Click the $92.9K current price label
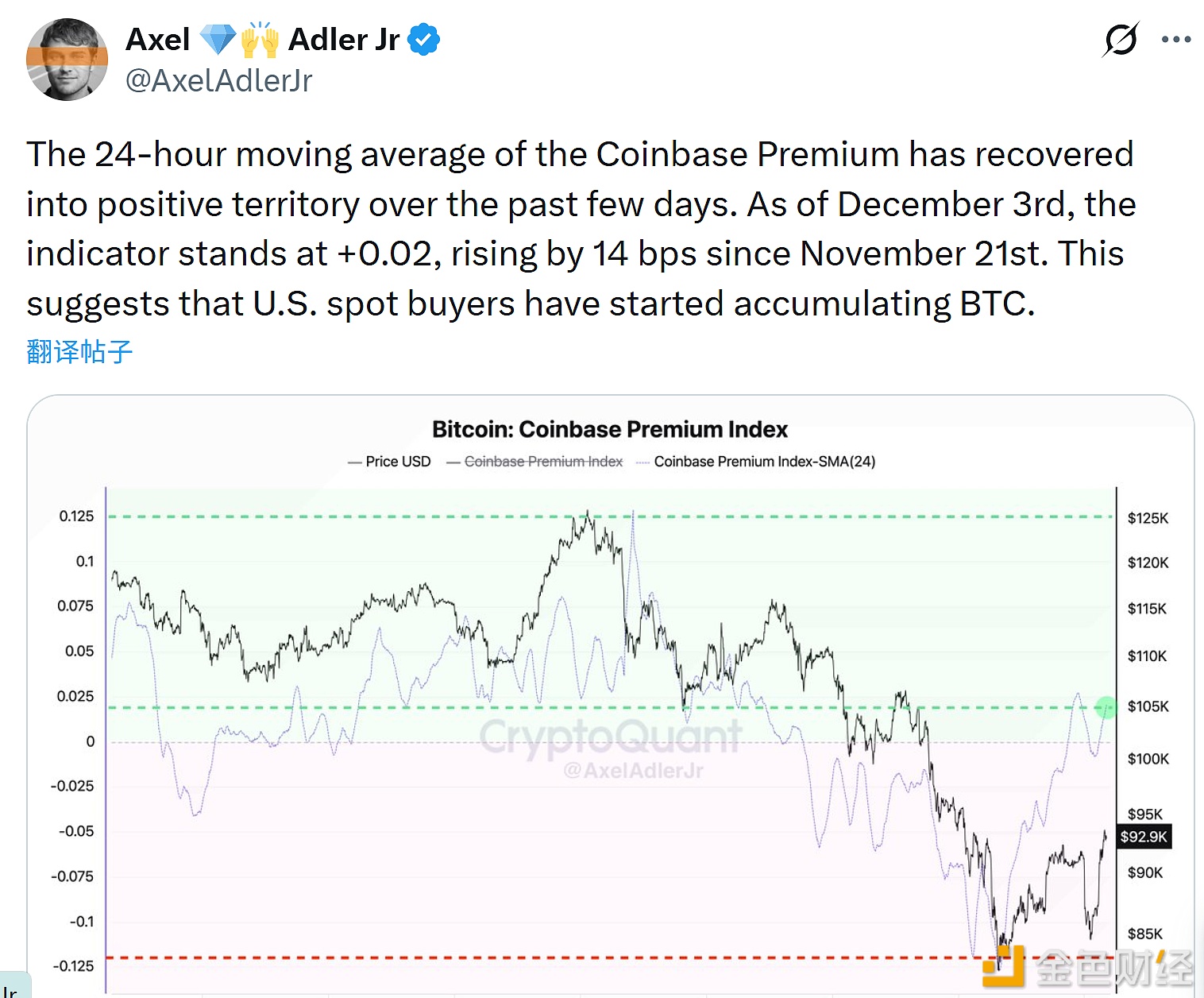 [x=1144, y=837]
